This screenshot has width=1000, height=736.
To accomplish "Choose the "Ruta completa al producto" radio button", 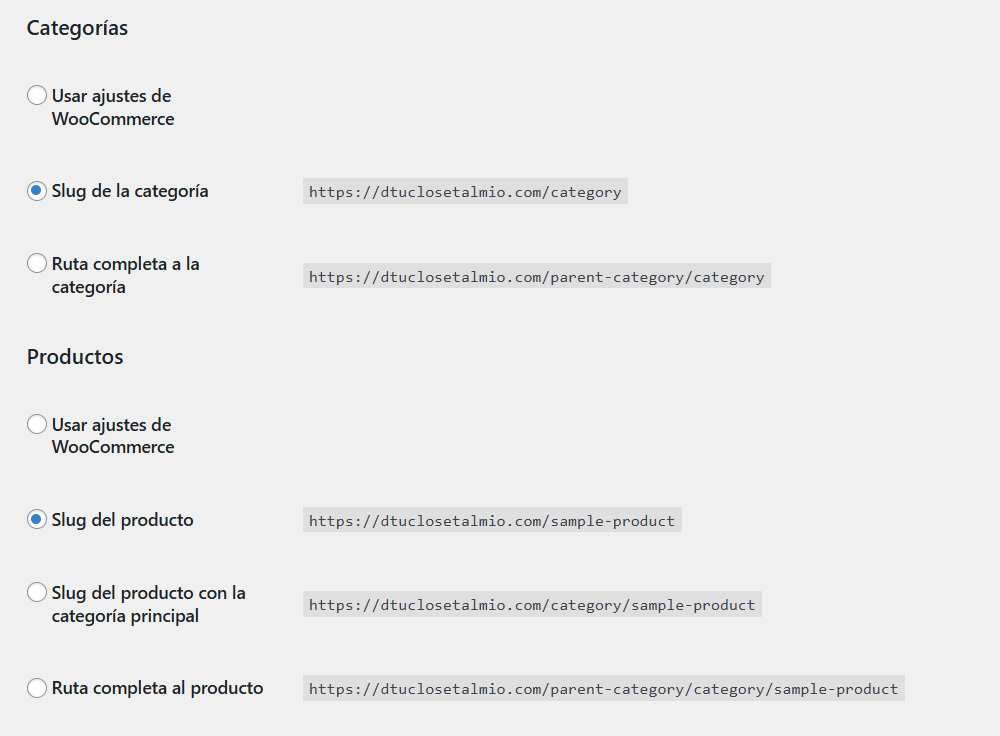I will coord(37,688).
